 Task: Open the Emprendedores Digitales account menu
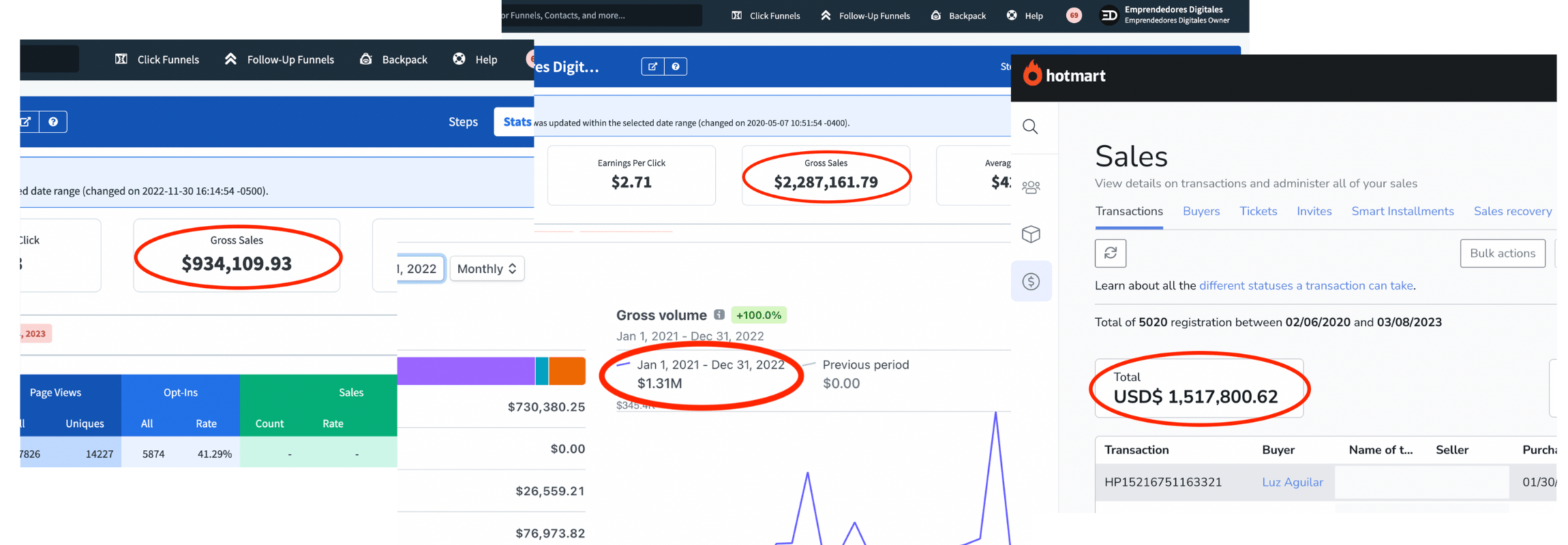tap(1167, 15)
